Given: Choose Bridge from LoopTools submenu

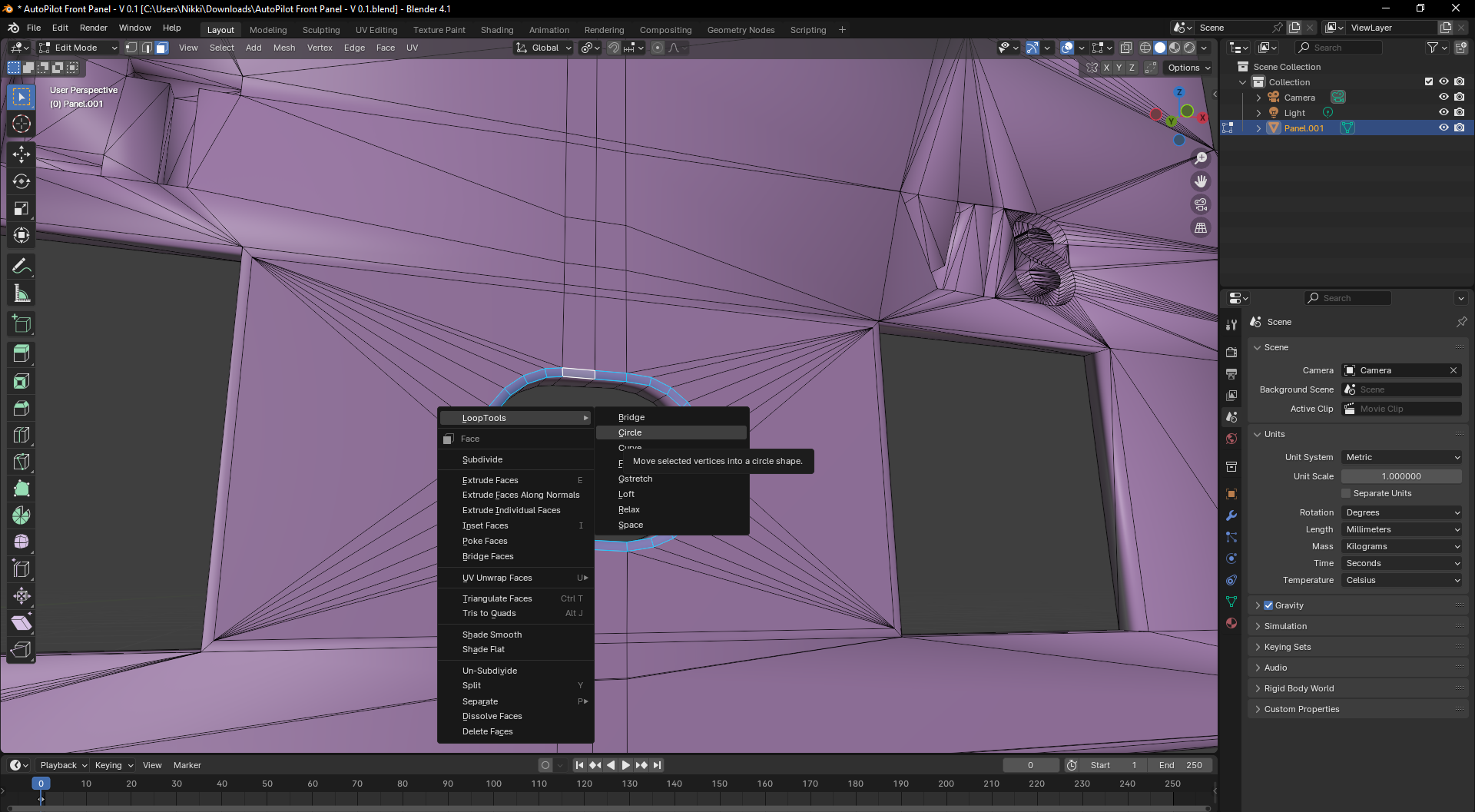Looking at the screenshot, I should (671, 417).
